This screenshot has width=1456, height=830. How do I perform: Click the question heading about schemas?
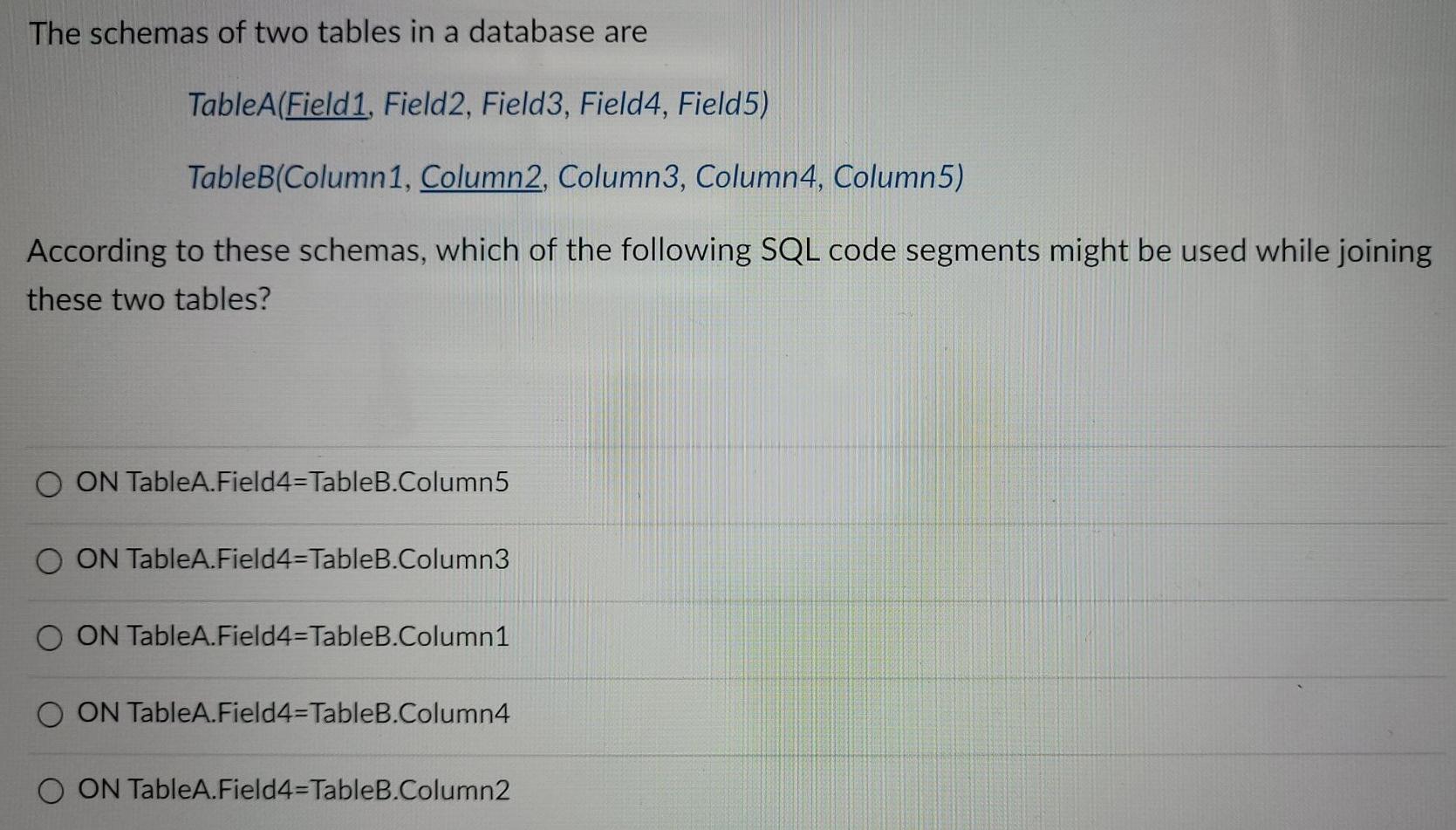click(x=336, y=32)
